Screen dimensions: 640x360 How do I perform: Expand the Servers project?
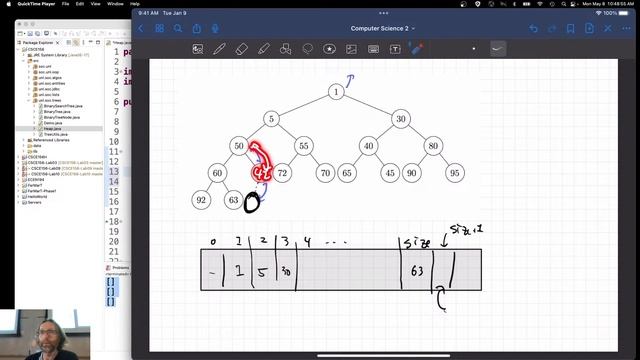click(x=19, y=202)
